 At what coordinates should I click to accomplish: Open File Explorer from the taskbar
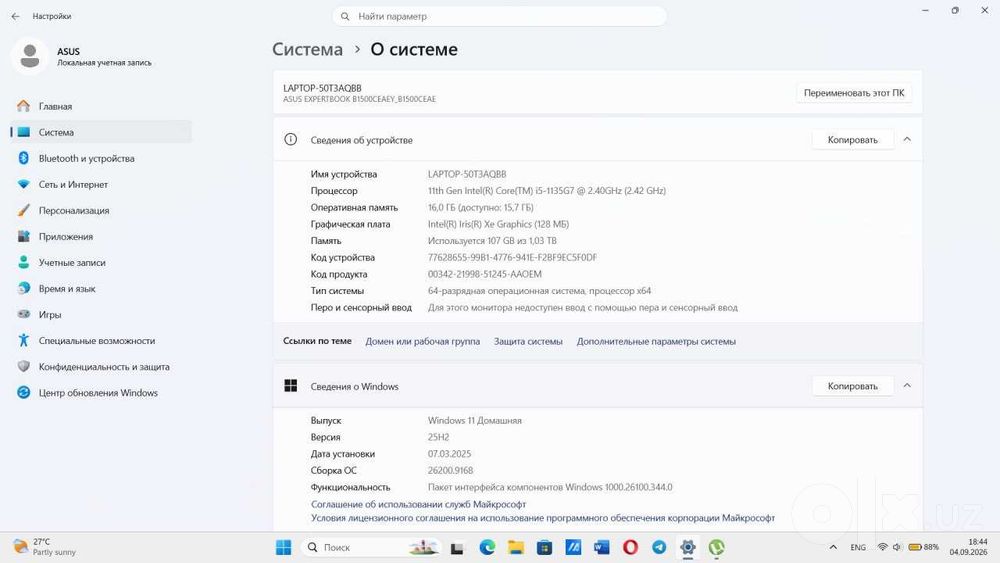(516, 547)
